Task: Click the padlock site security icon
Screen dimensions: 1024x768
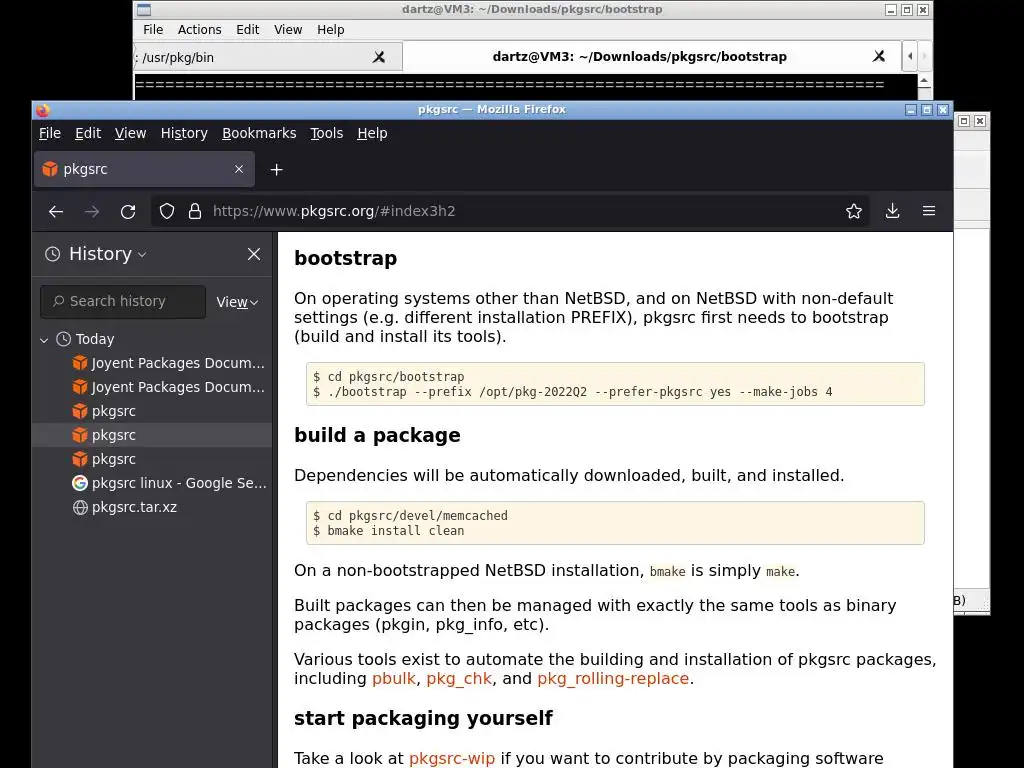Action: pyautogui.click(x=195, y=211)
